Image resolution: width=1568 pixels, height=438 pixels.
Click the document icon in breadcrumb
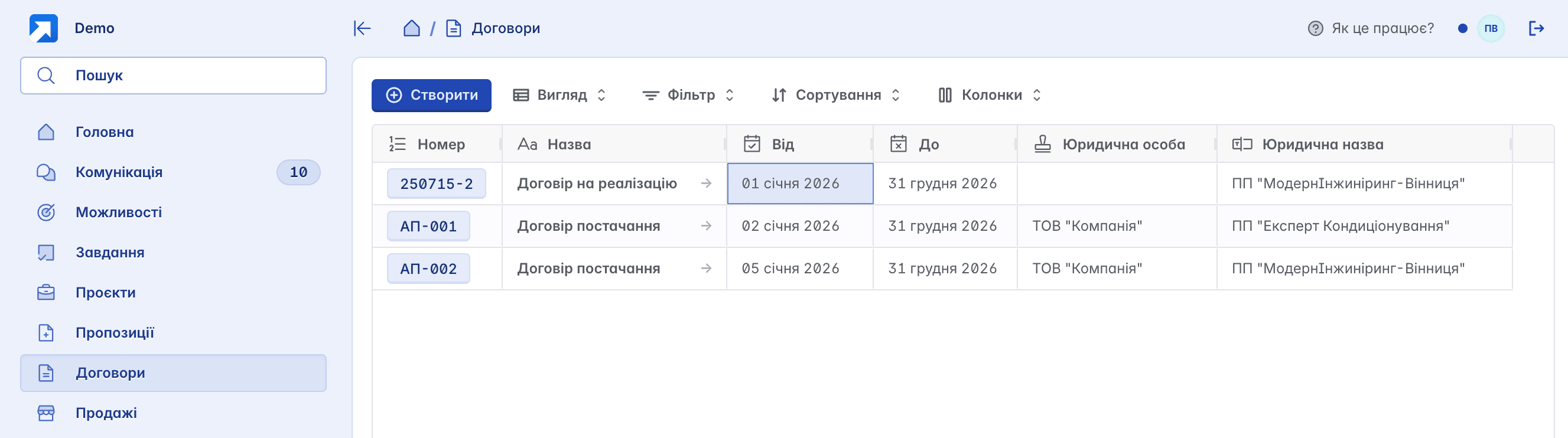454,28
